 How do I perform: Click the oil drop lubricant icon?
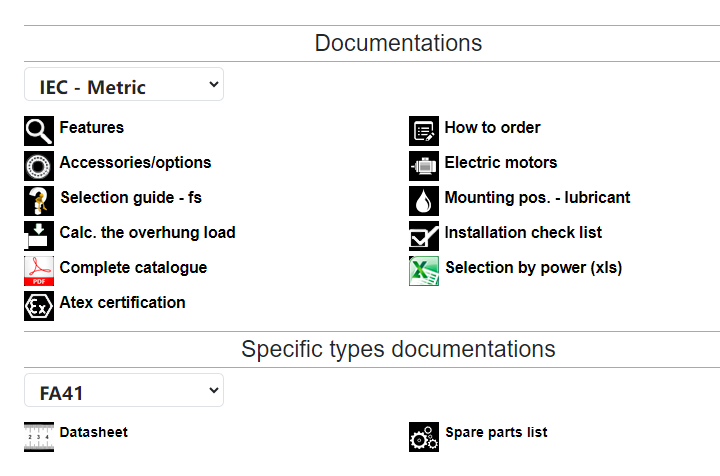tap(424, 201)
